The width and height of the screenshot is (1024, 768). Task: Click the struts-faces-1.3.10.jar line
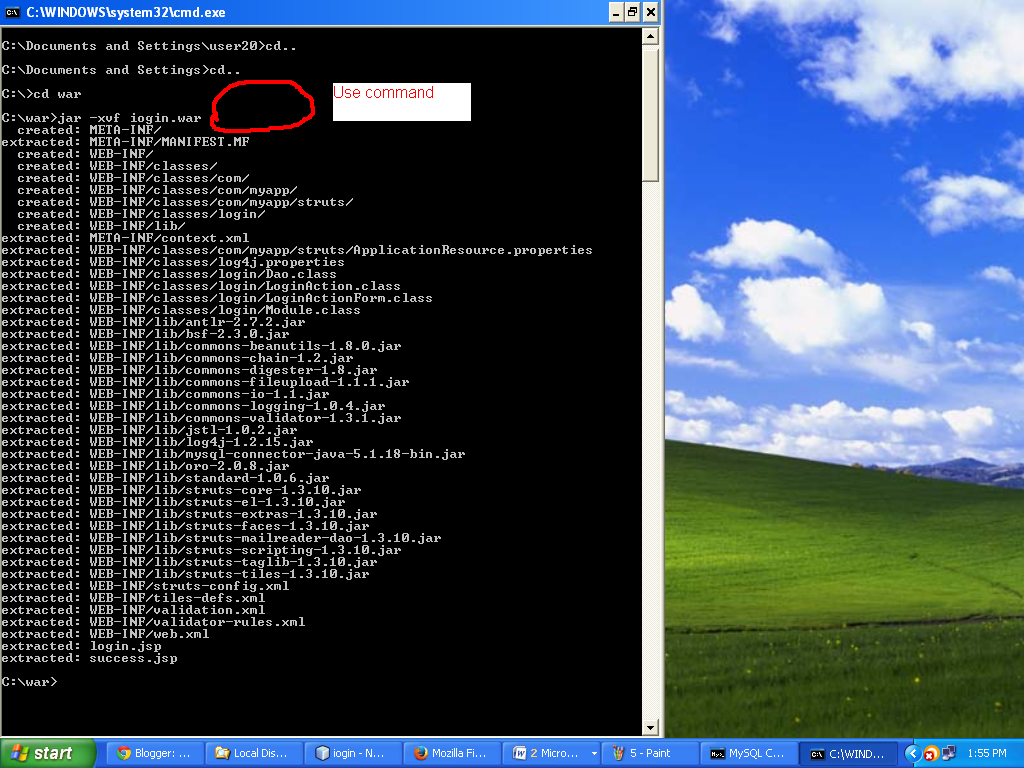click(185, 526)
